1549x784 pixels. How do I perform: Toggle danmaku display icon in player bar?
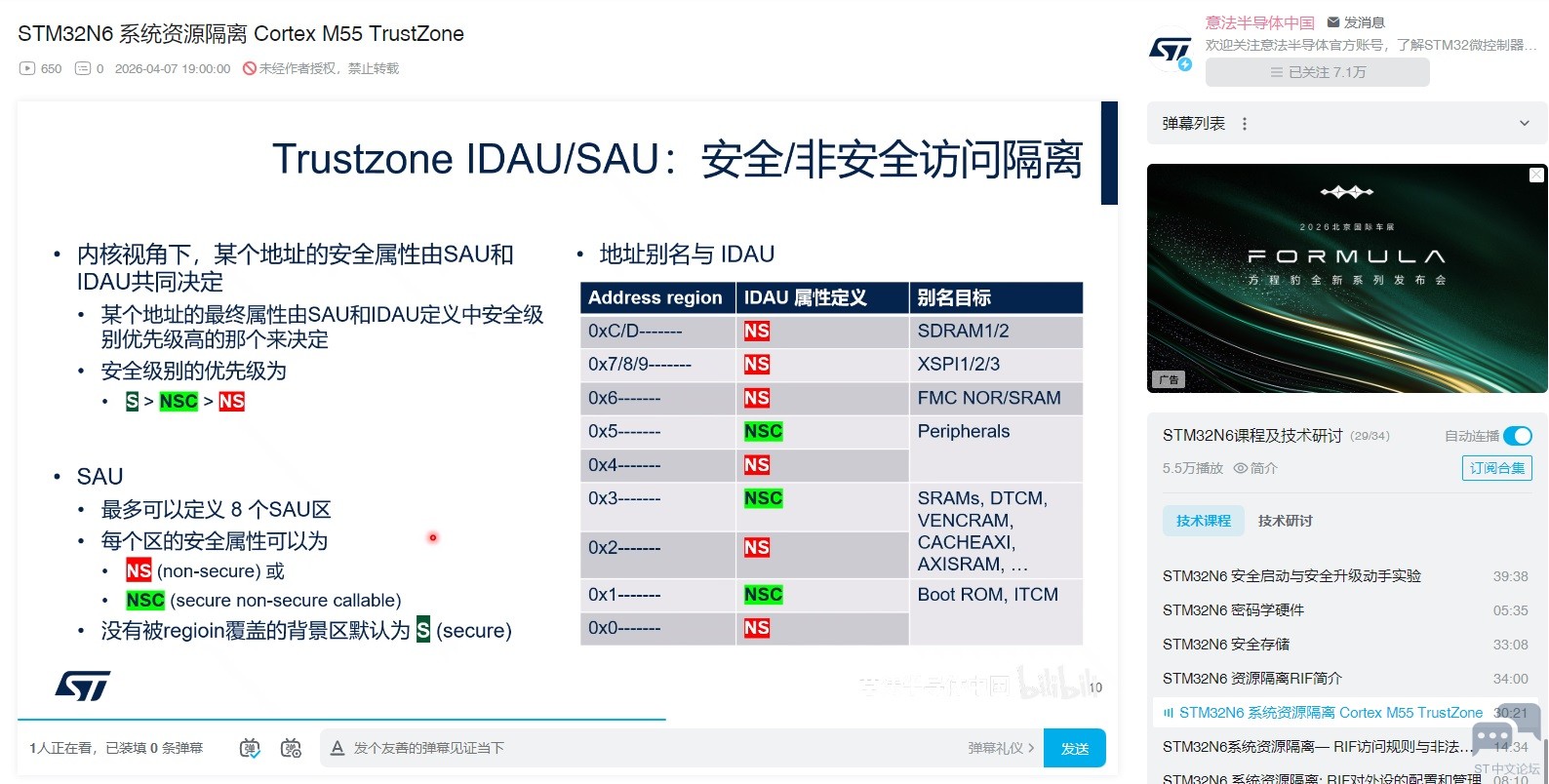click(x=250, y=748)
